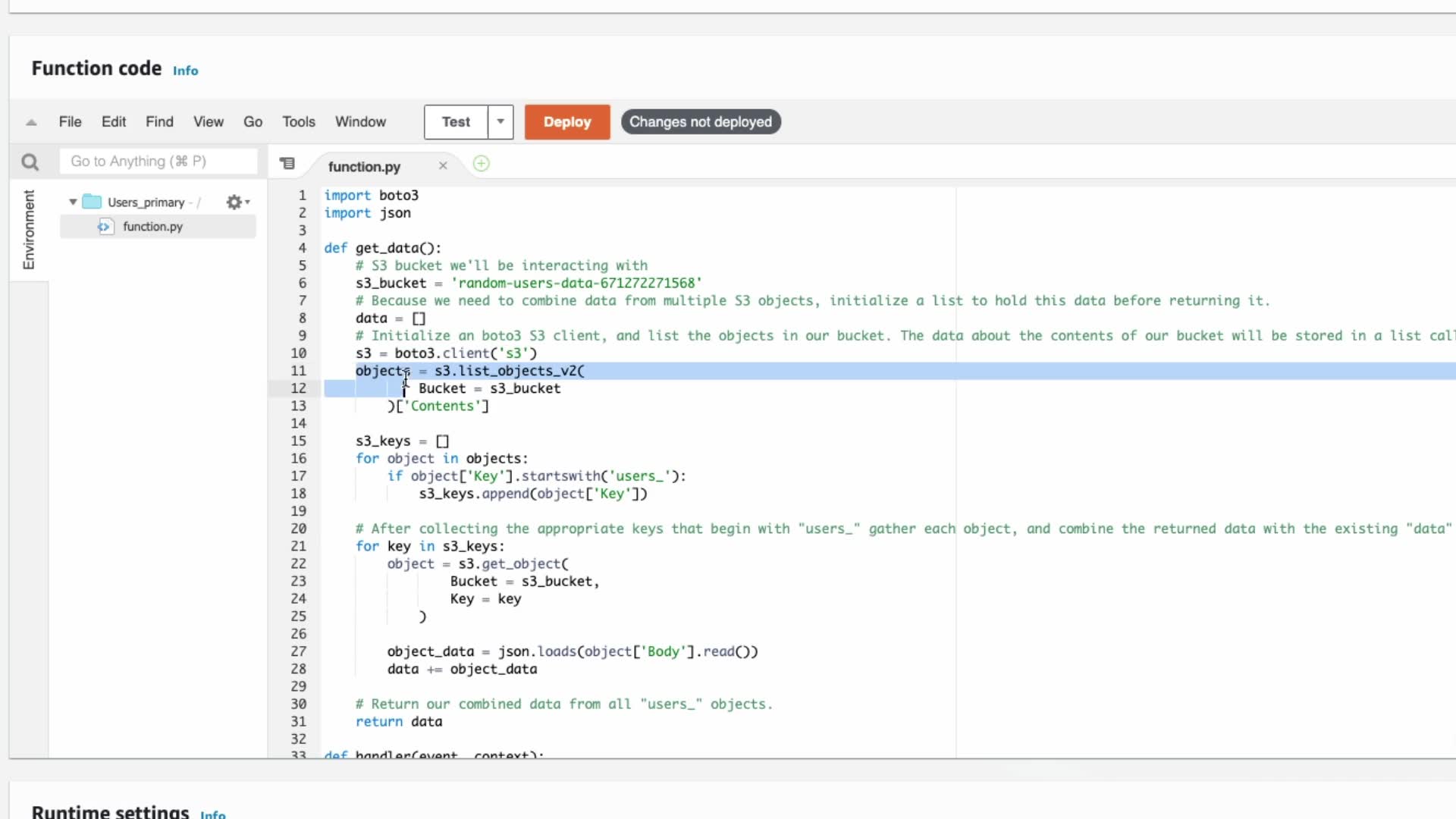This screenshot has height=819, width=1456.
Task: Click the Users_primary folder icon
Action: [x=92, y=202]
